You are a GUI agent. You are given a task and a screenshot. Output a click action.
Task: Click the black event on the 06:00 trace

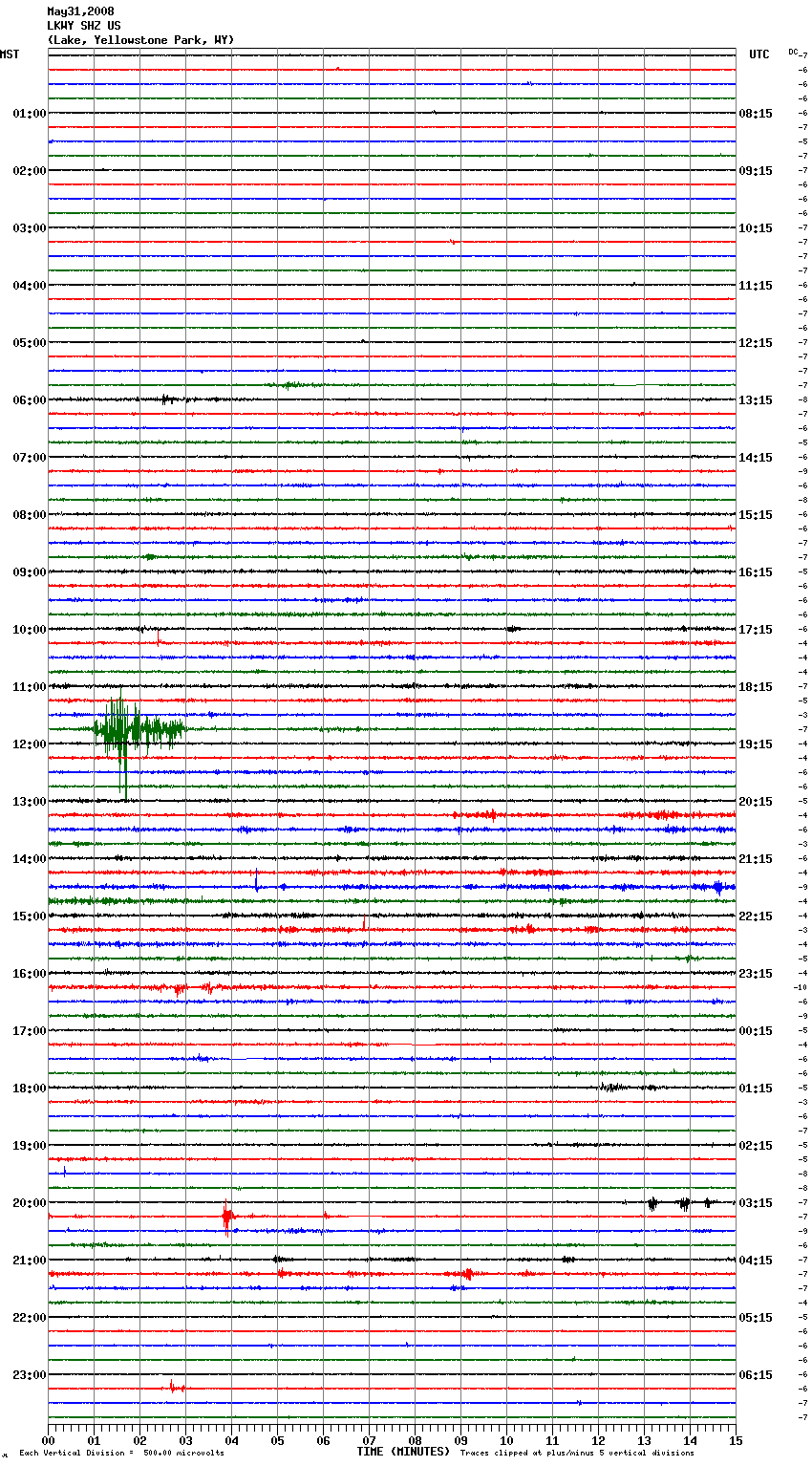(x=167, y=399)
